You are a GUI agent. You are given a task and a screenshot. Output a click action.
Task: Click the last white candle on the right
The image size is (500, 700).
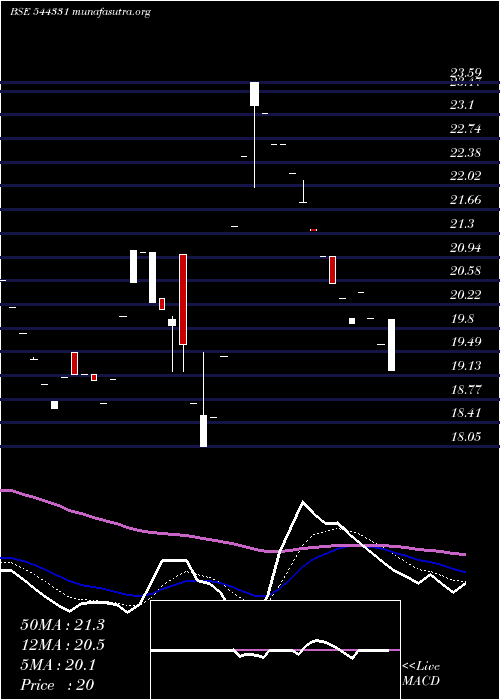click(x=392, y=345)
